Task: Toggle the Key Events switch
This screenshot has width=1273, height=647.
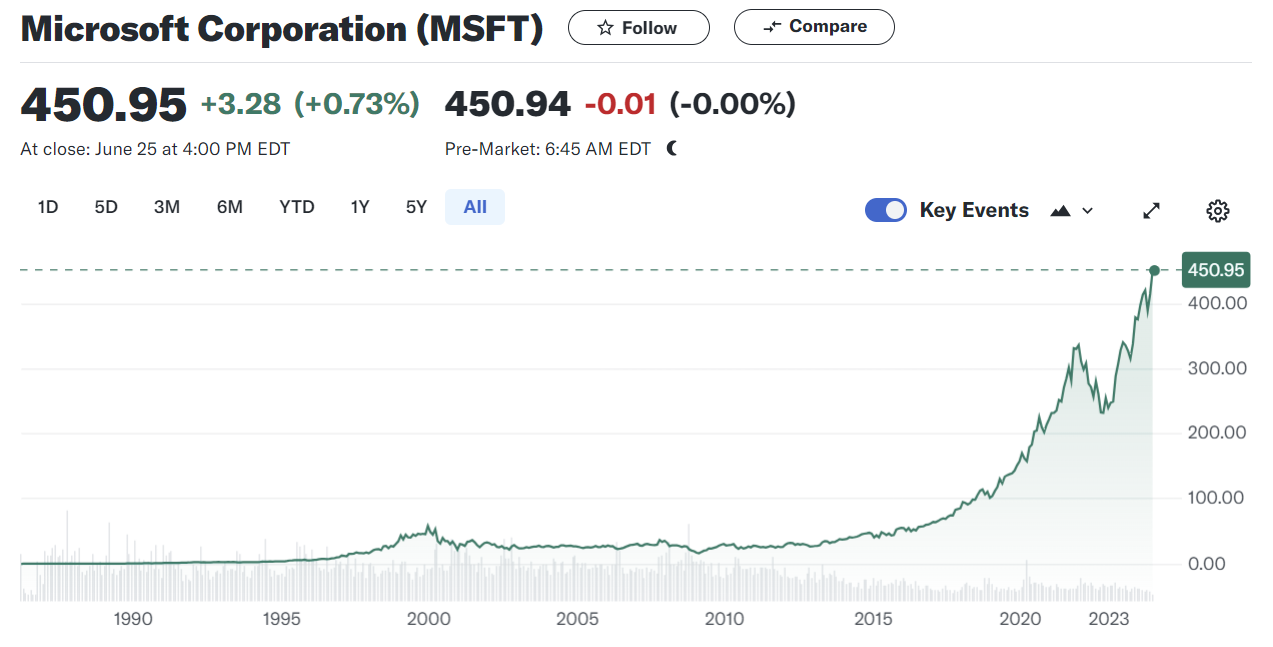Action: coord(885,210)
